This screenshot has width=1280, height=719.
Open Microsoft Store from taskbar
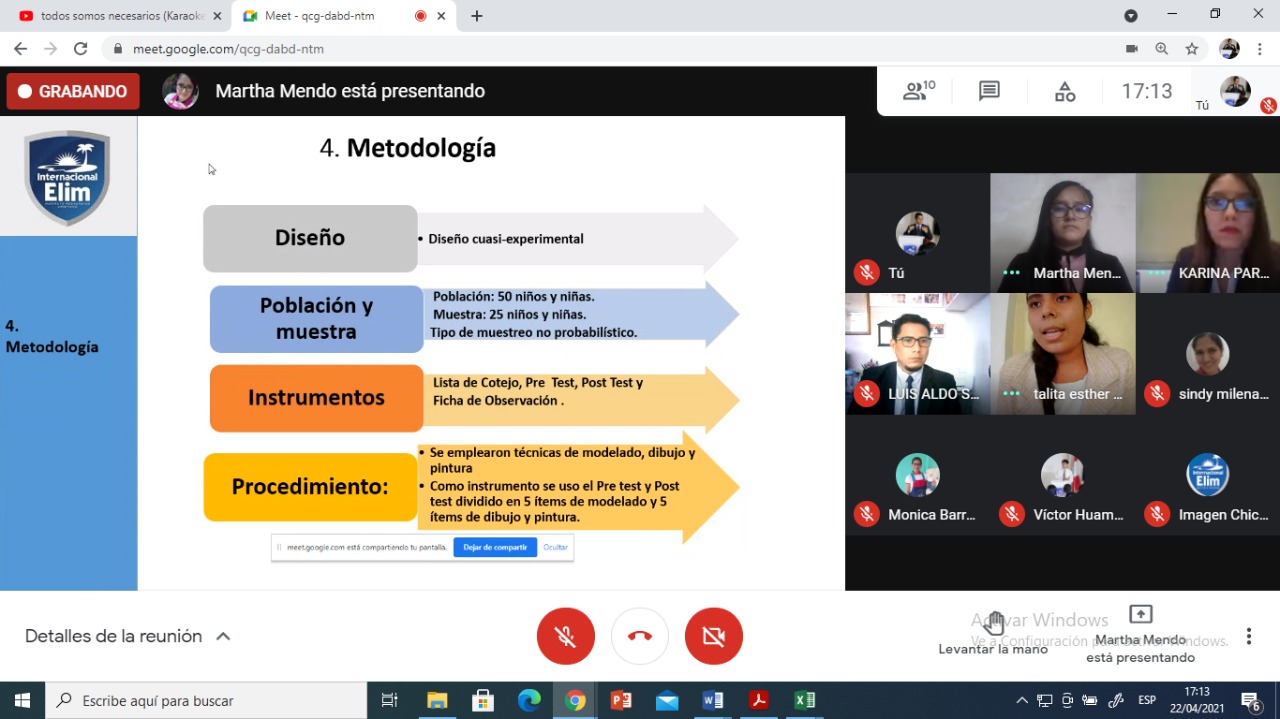click(483, 700)
